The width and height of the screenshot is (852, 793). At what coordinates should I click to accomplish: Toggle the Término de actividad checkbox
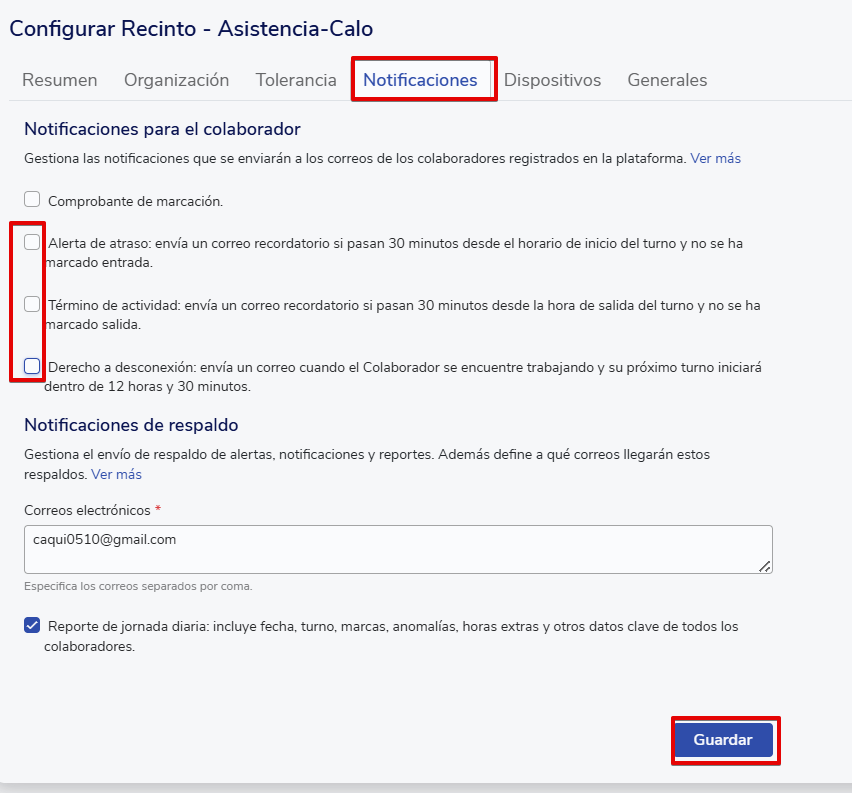pyautogui.click(x=32, y=304)
